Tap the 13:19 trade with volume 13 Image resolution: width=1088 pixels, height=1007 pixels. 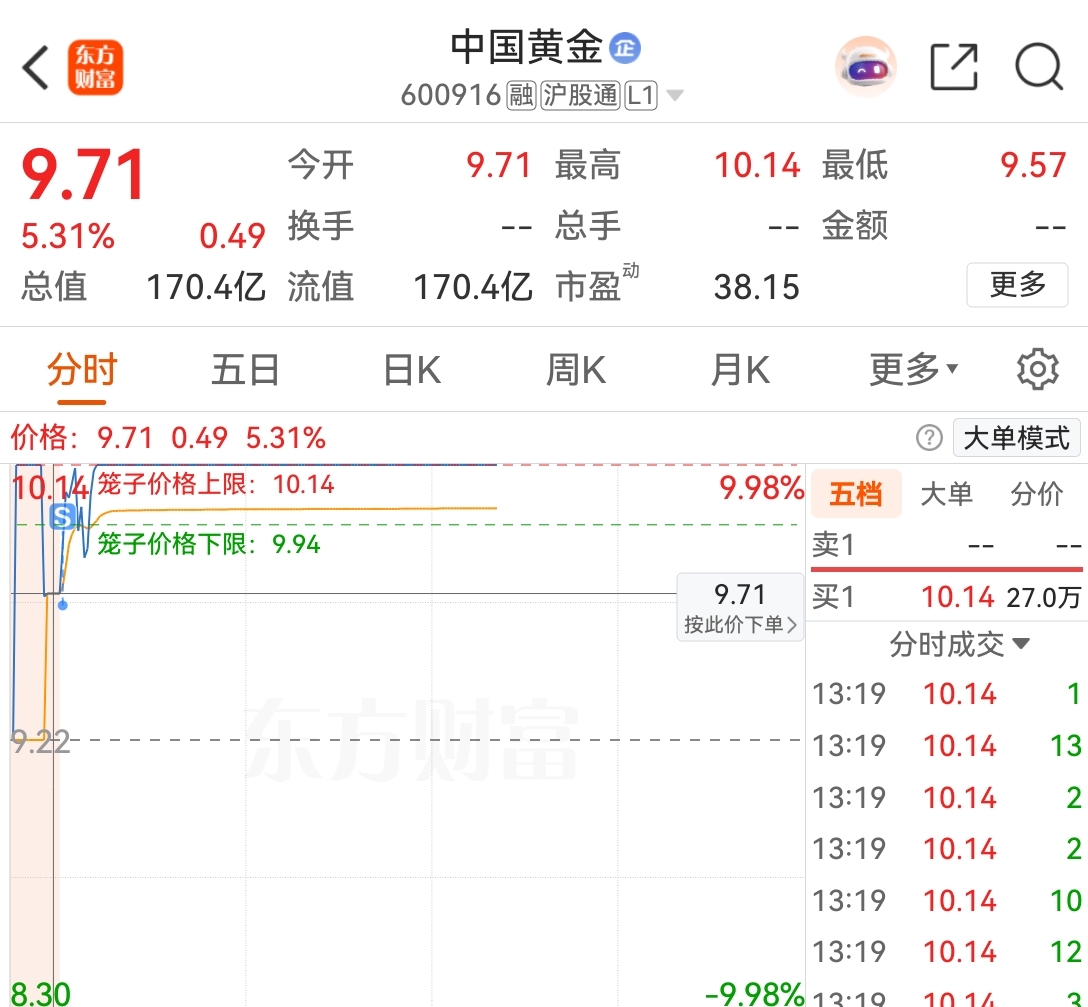tap(946, 745)
